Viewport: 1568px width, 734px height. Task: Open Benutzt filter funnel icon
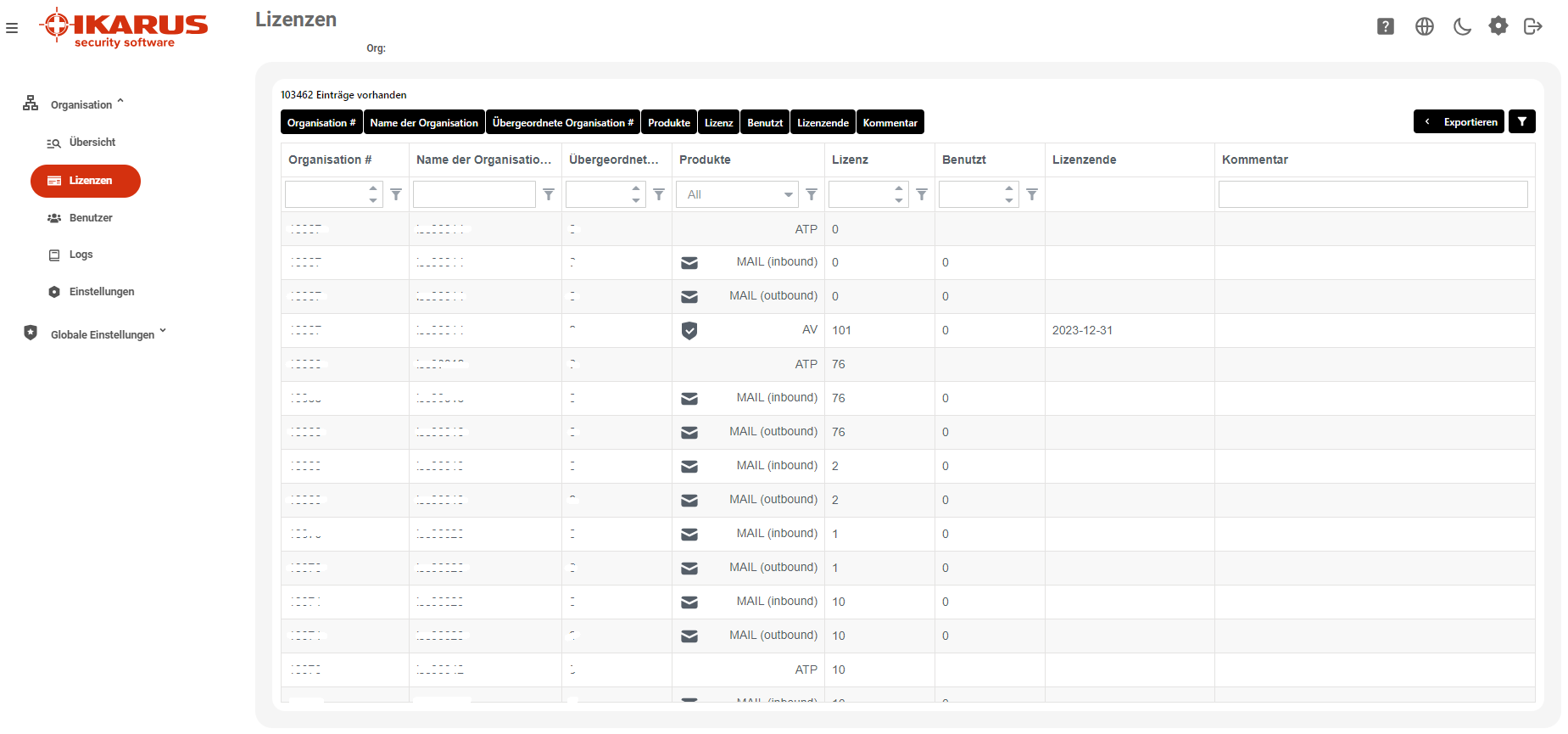click(1032, 194)
